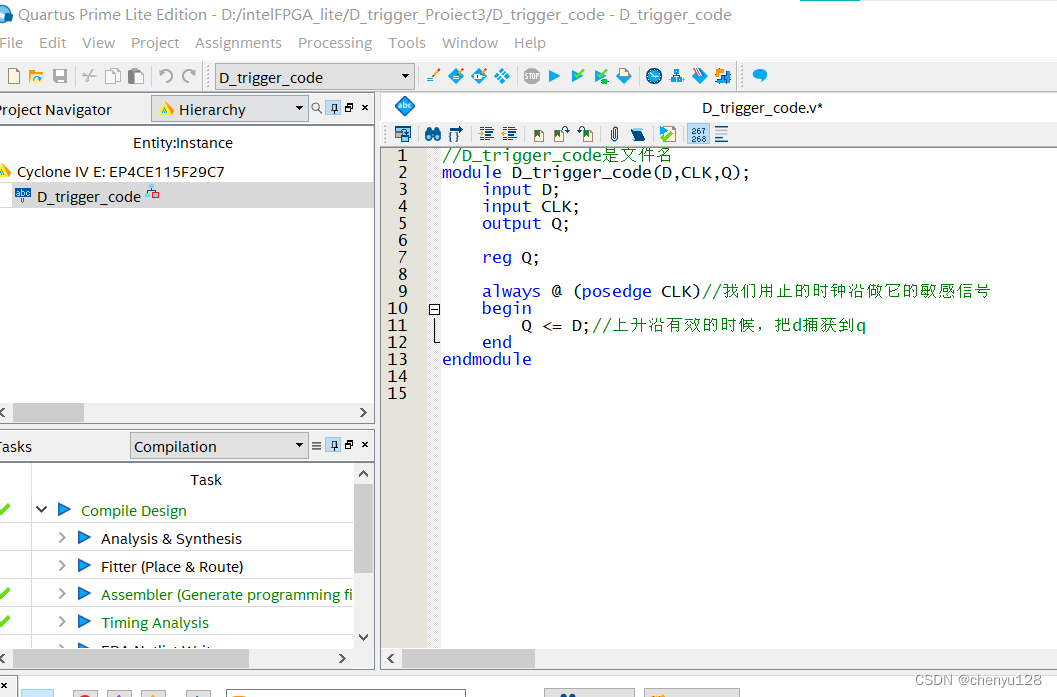Open the Edit menu
Image resolution: width=1057 pixels, height=697 pixels.
click(53, 43)
